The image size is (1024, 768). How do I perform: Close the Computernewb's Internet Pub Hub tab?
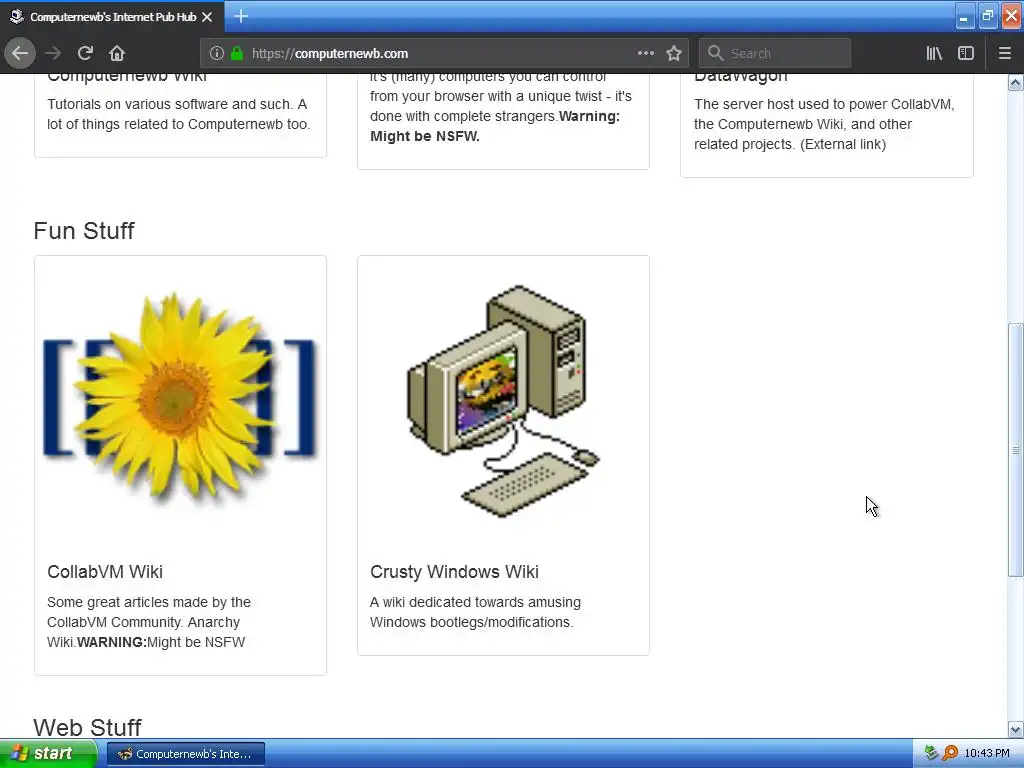[x=207, y=17]
